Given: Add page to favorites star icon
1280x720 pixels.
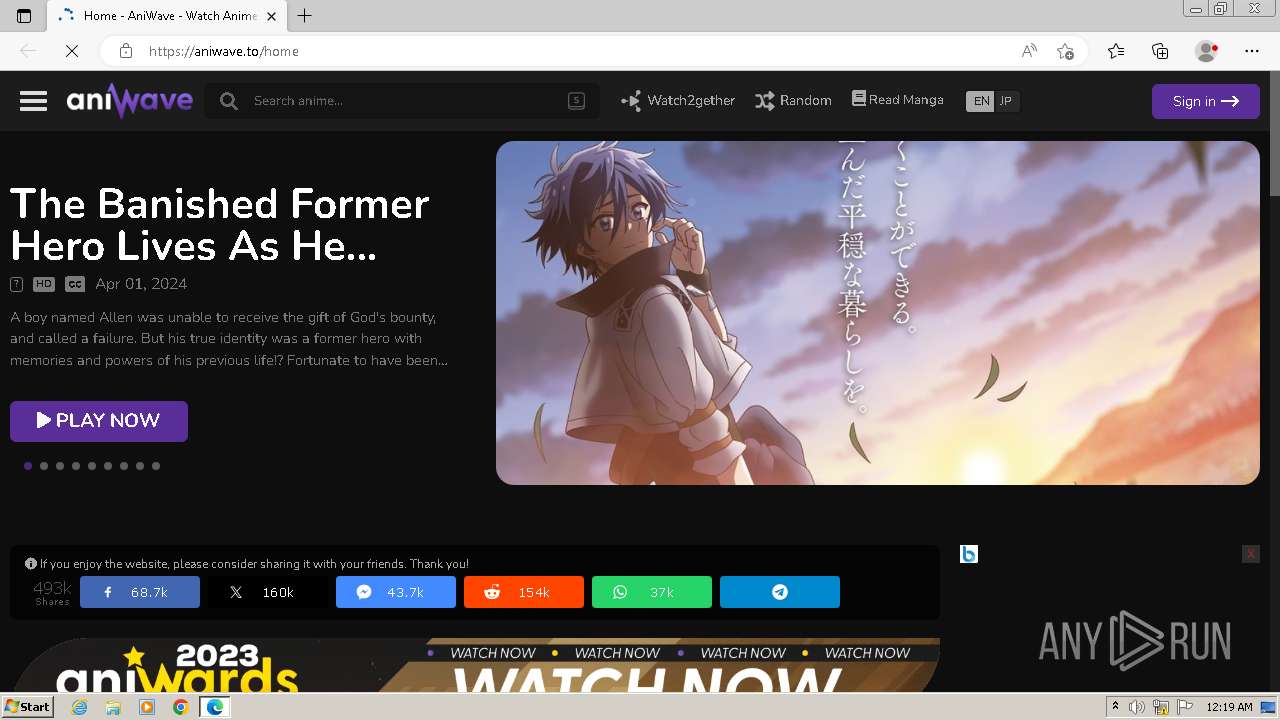Looking at the screenshot, I should [x=1065, y=51].
